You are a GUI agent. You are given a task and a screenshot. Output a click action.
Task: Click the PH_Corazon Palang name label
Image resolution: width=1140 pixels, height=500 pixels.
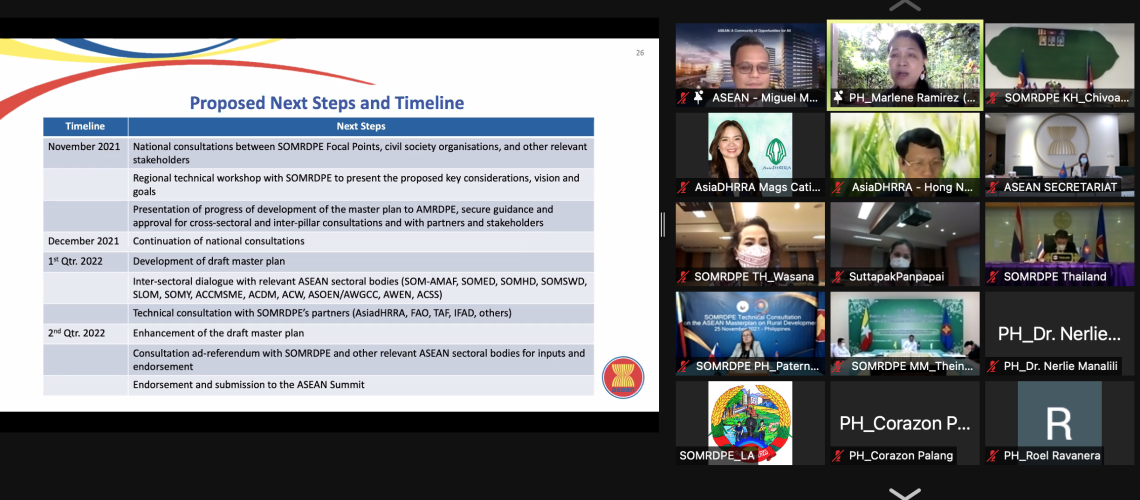point(901,456)
